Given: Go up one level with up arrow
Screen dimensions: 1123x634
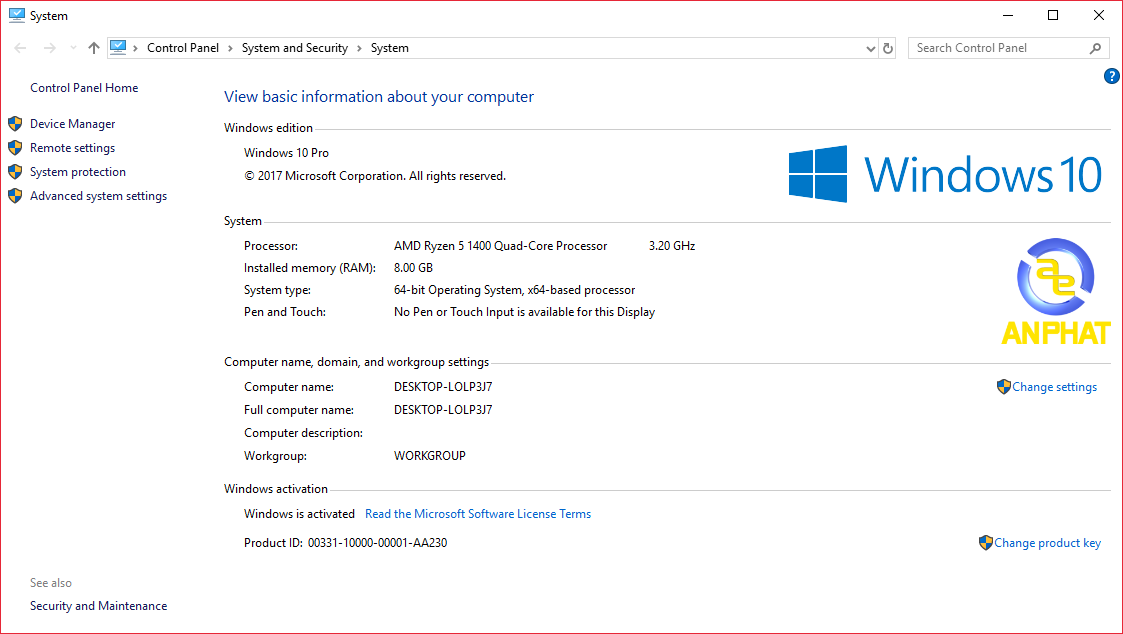Looking at the screenshot, I should [94, 48].
